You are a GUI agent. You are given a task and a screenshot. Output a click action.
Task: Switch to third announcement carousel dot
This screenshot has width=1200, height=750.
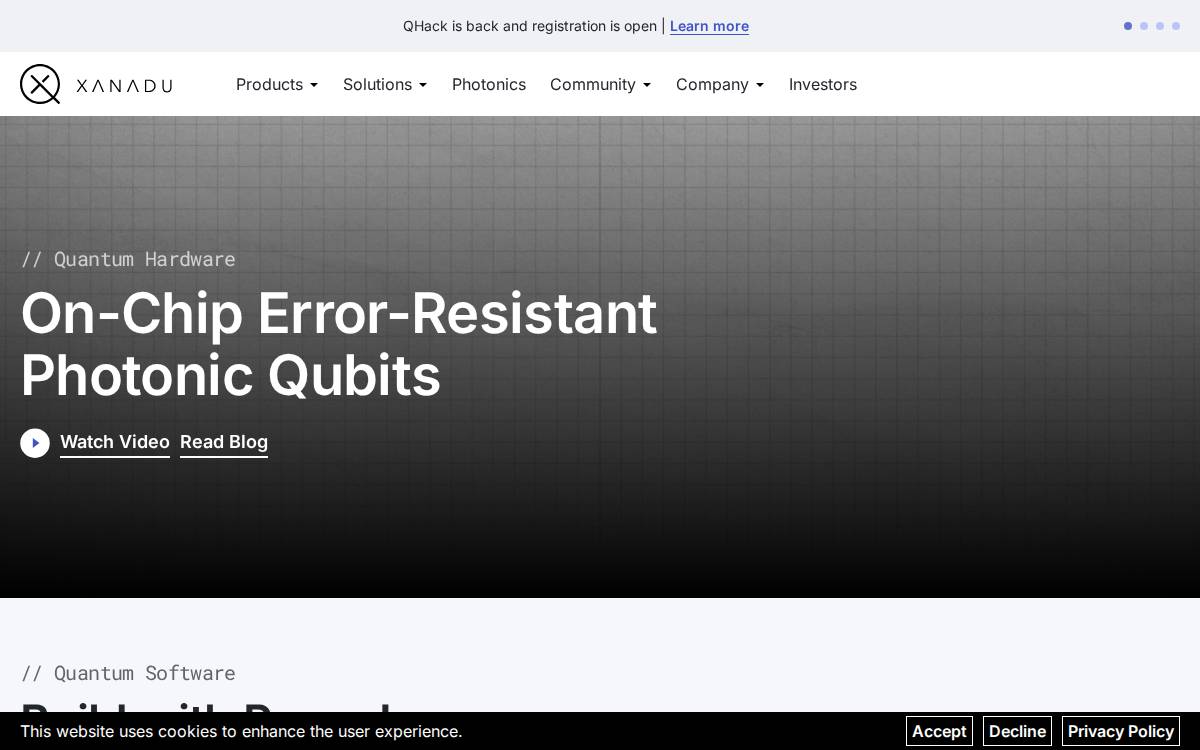pos(1160,26)
